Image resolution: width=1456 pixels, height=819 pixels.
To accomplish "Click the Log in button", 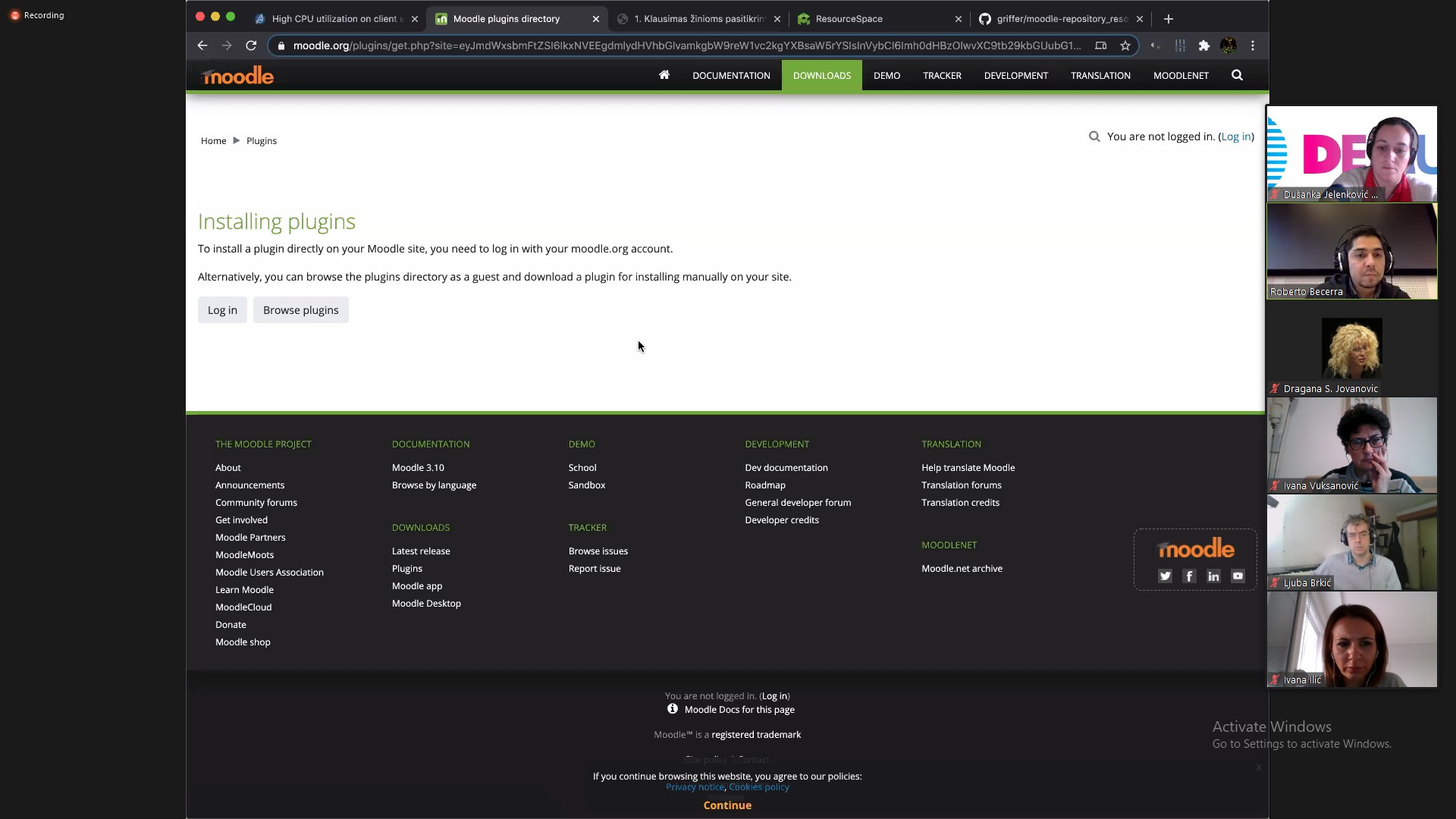I will pos(222,310).
